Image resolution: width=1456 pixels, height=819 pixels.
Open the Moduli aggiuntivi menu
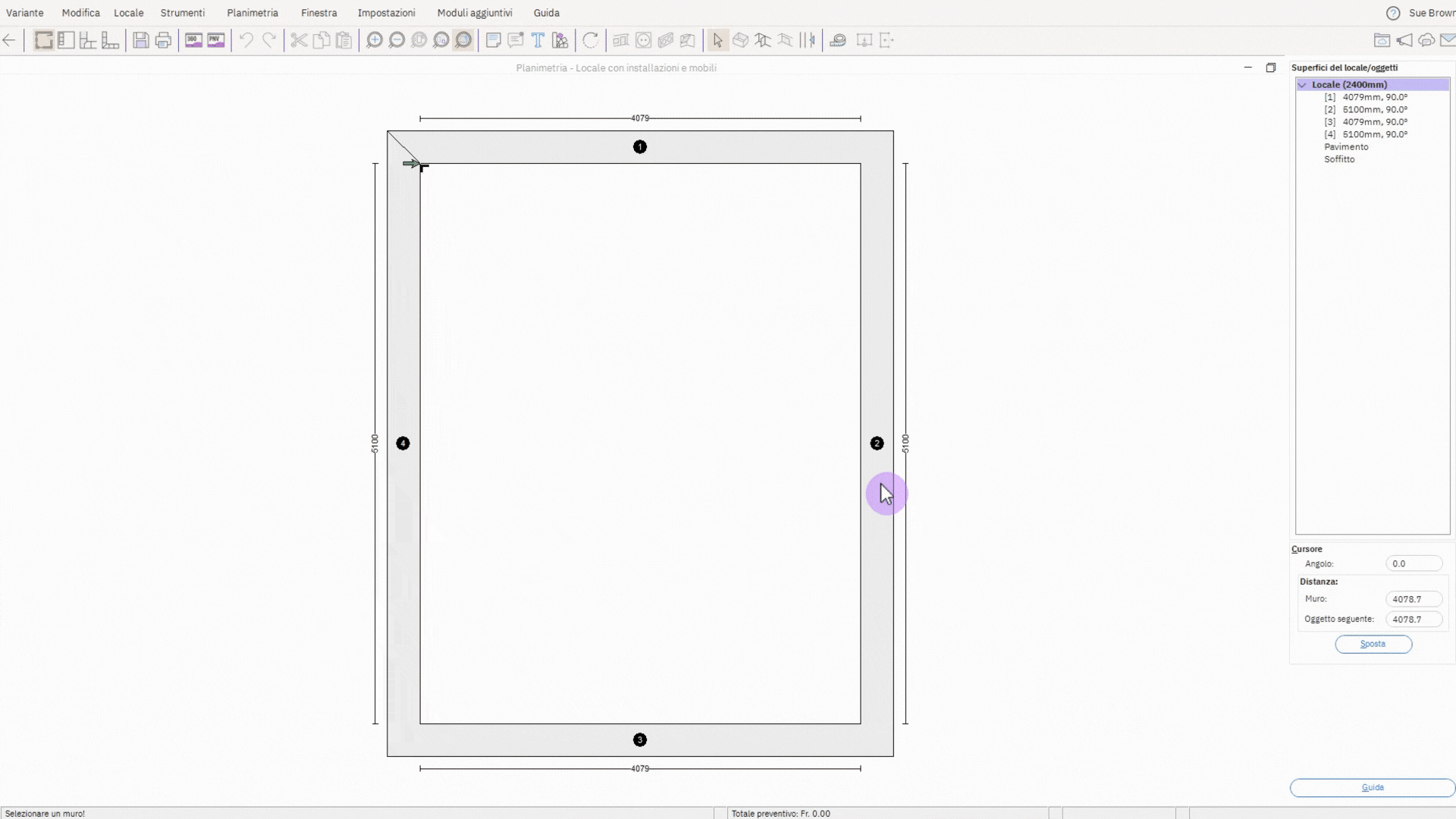[x=474, y=13]
